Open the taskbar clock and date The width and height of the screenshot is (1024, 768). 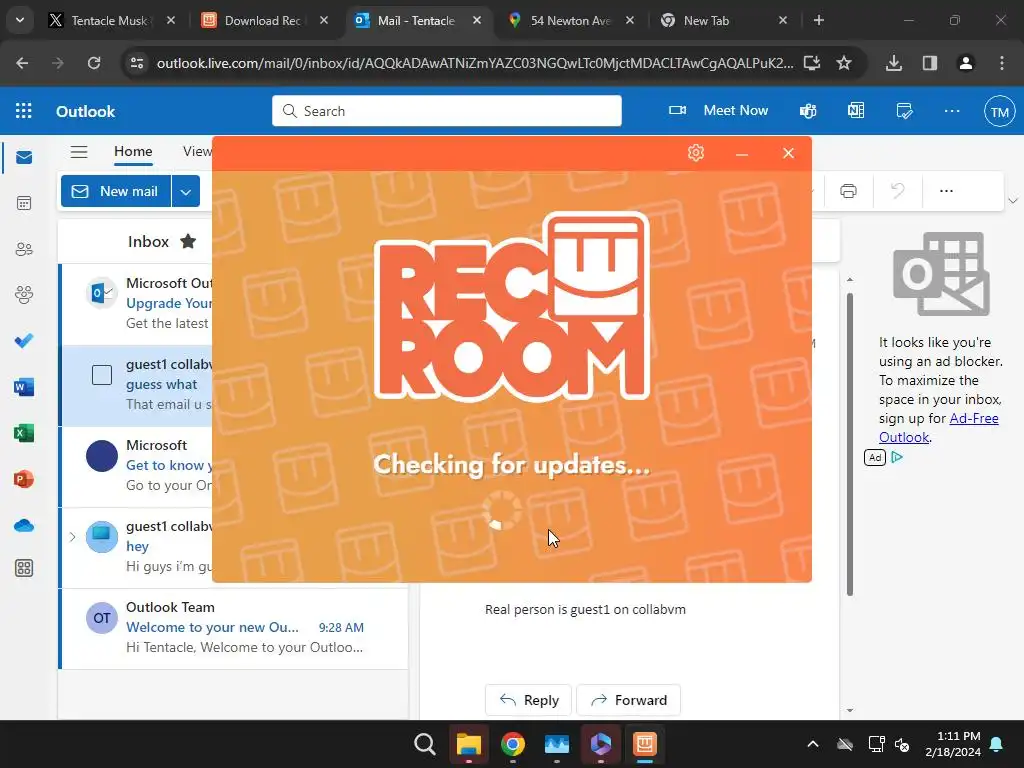point(953,744)
